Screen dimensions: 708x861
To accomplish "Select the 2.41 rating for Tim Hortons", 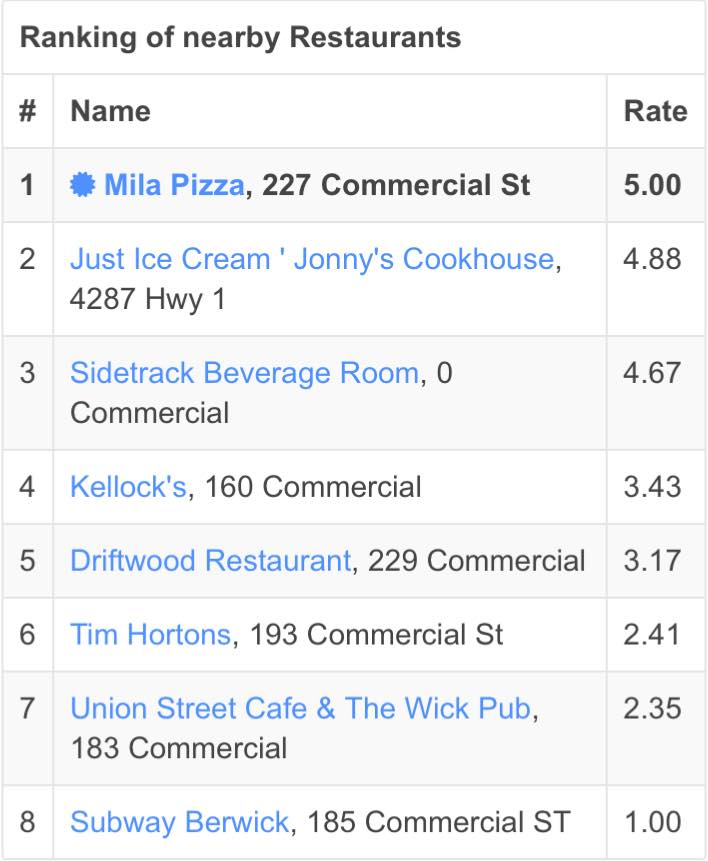I will [x=653, y=635].
